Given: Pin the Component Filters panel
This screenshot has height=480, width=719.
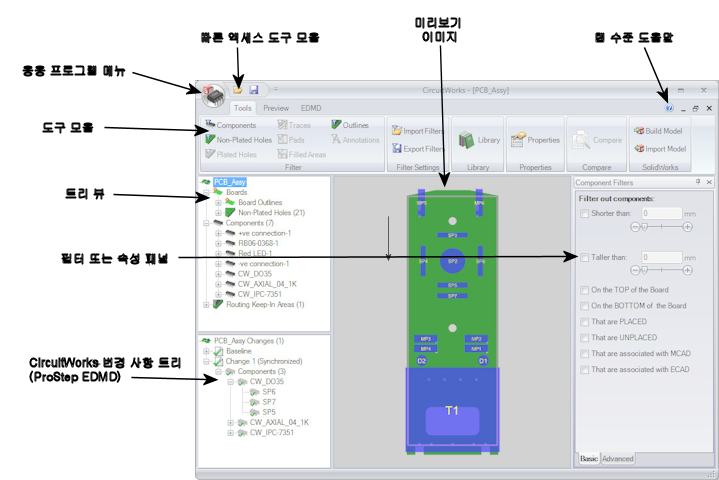Looking at the screenshot, I should coord(698,182).
